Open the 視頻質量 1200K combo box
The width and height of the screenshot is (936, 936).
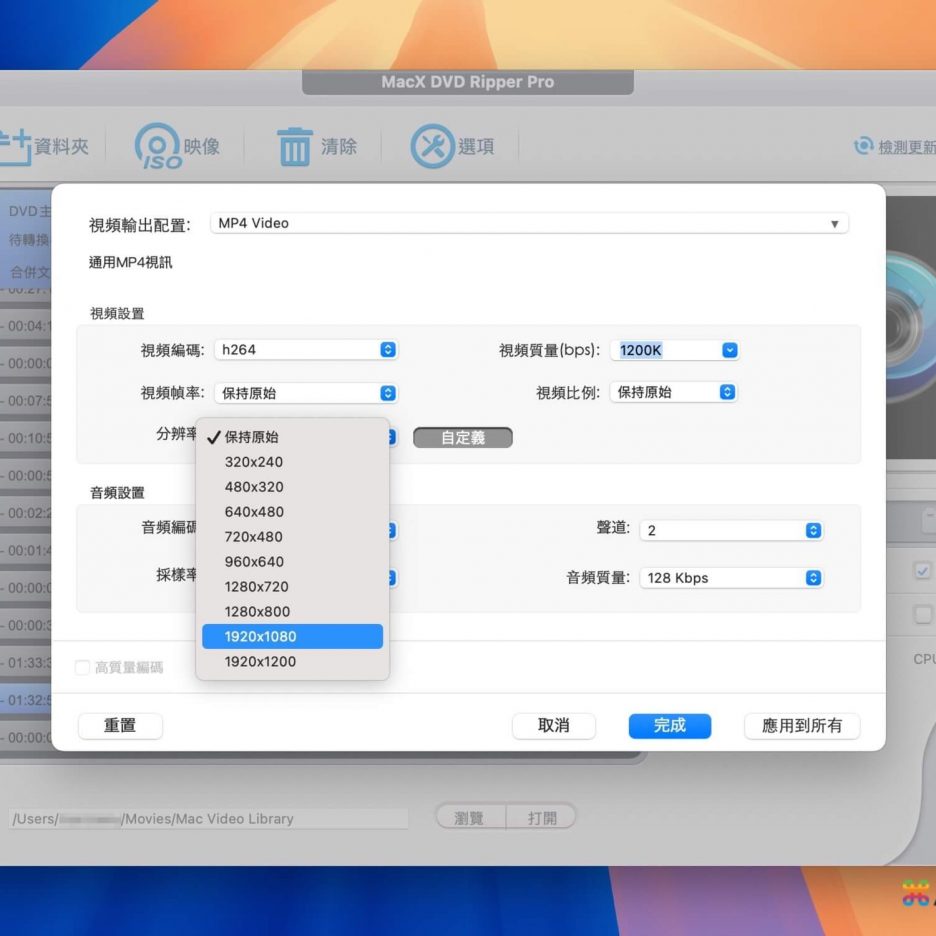click(x=676, y=350)
